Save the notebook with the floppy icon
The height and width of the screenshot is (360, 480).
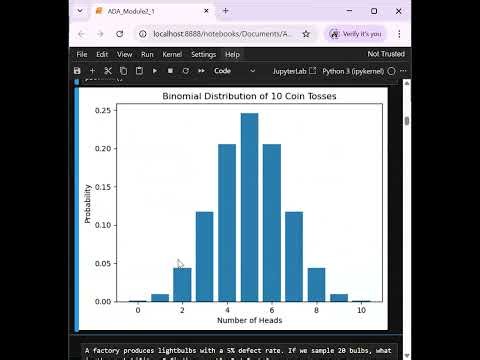(x=77, y=71)
